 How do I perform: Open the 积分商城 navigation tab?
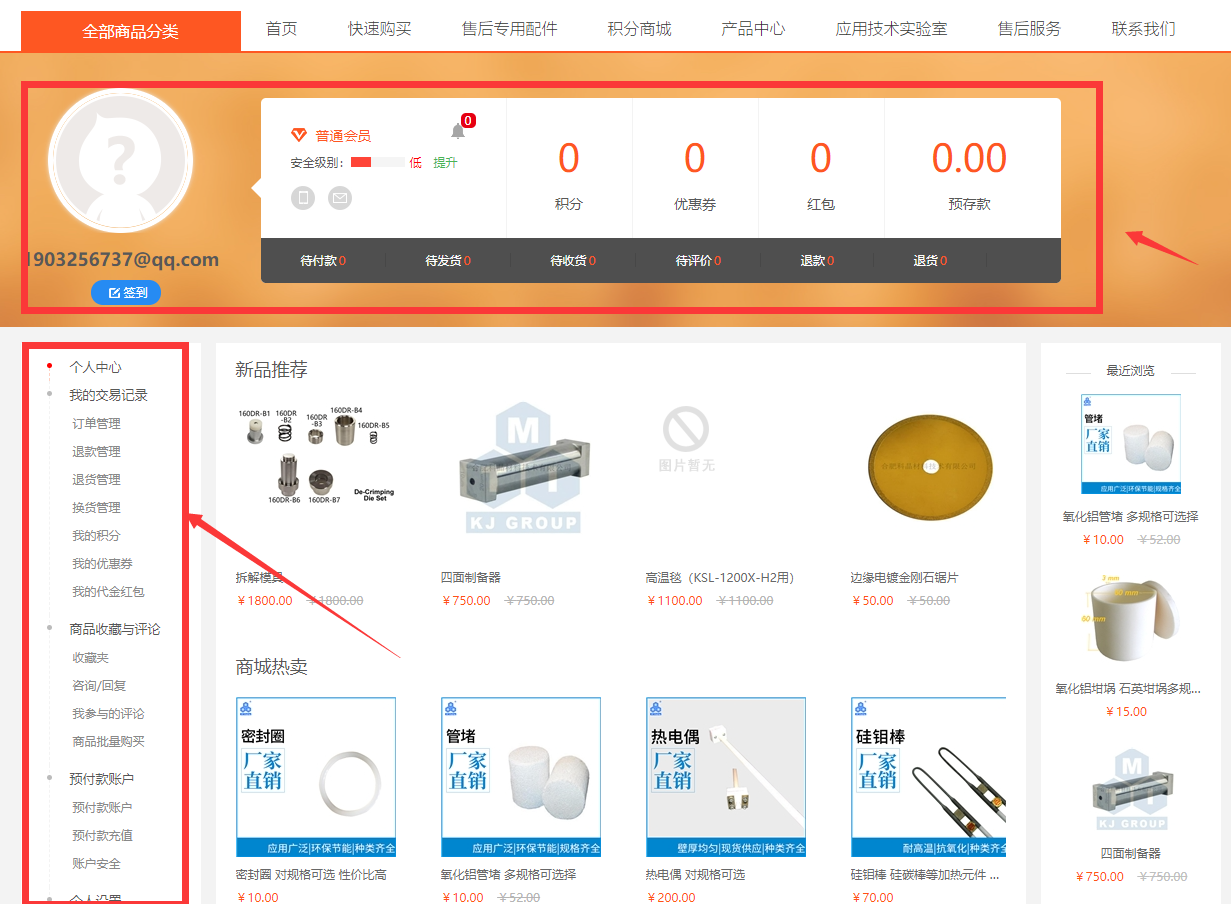[x=639, y=29]
